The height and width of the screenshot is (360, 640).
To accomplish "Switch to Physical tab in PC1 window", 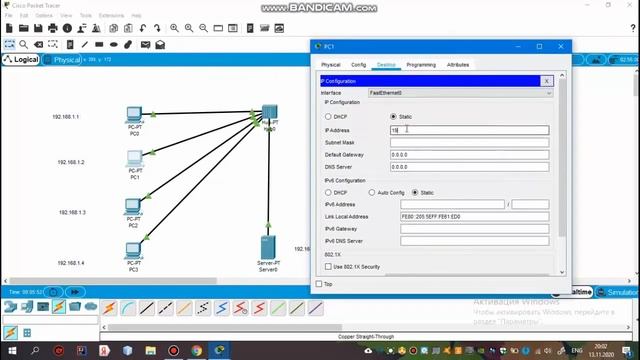I will (331, 65).
